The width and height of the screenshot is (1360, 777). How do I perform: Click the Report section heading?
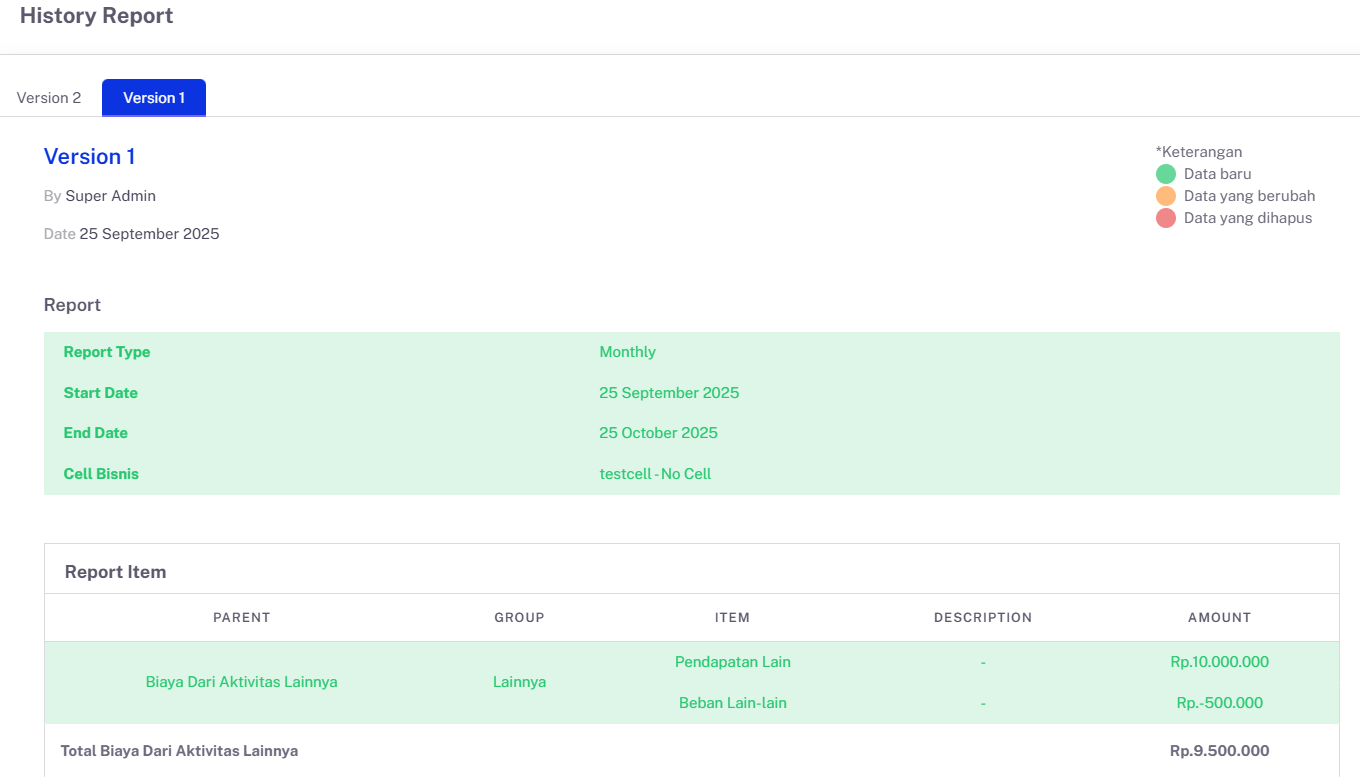[x=73, y=305]
